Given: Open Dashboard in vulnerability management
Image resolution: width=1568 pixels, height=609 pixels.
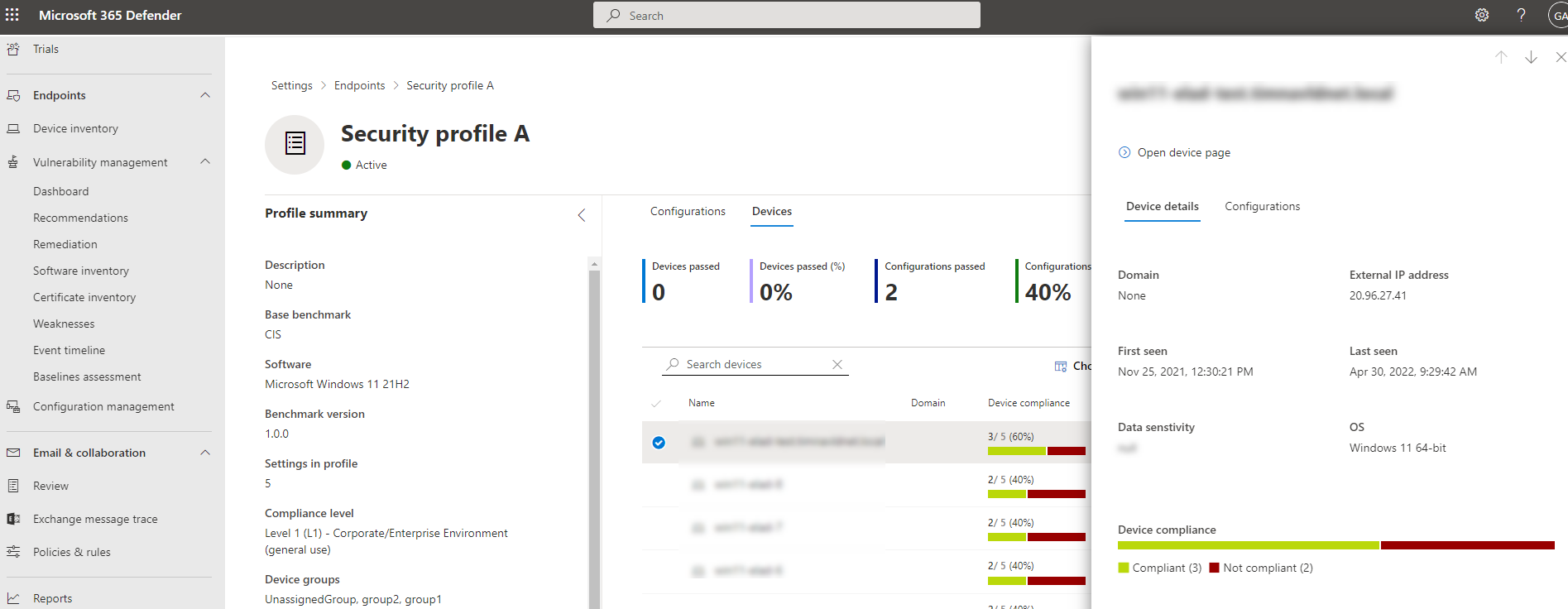Looking at the screenshot, I should click(60, 191).
